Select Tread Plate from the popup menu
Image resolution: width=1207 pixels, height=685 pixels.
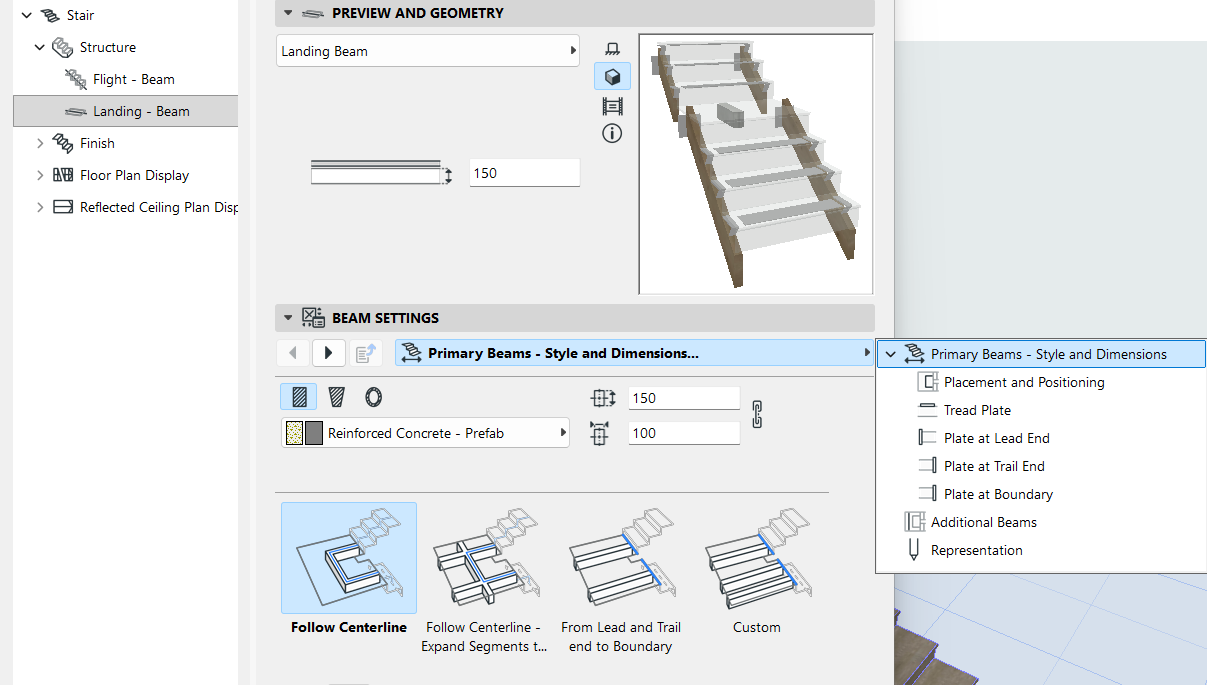(977, 410)
